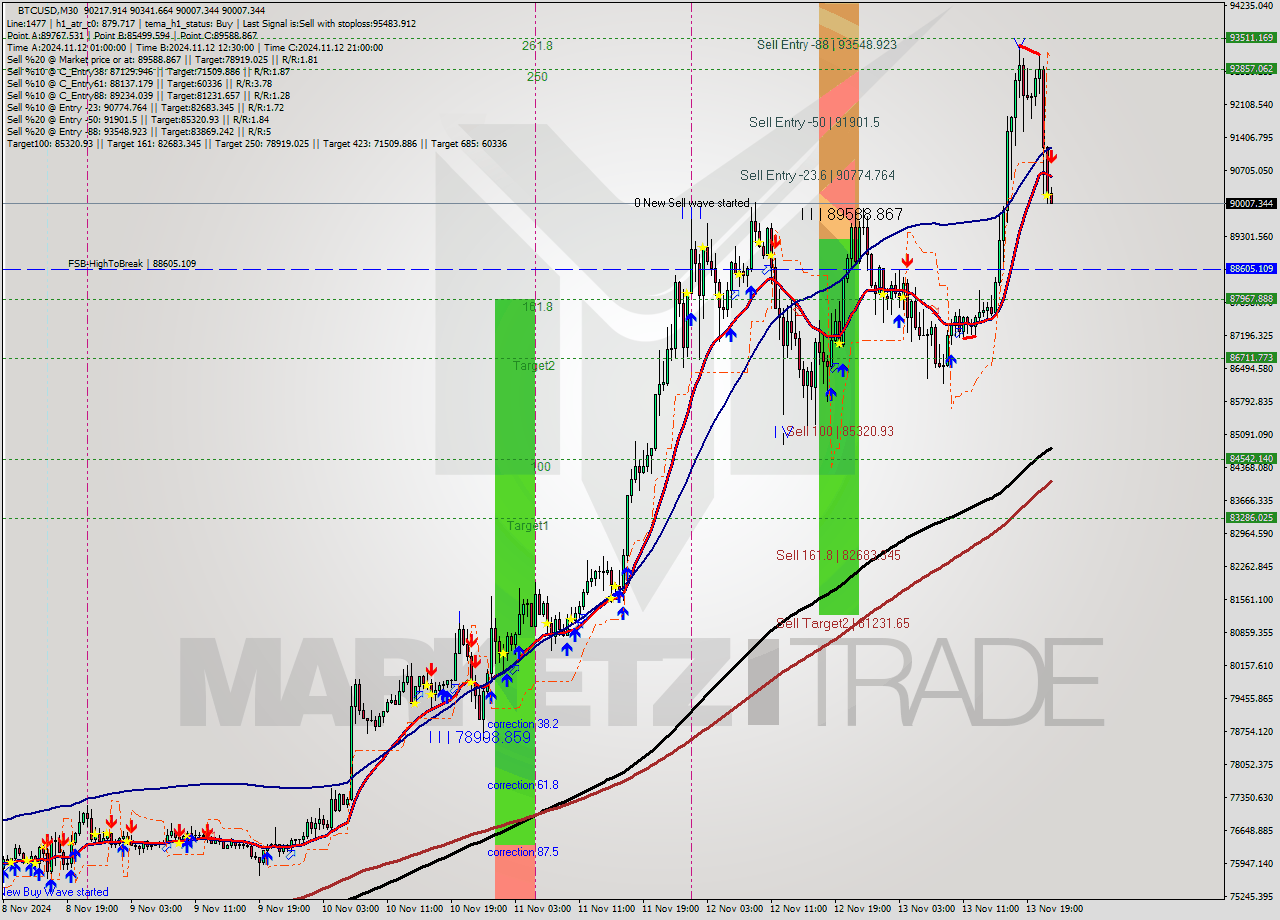Select the 'Sell Entry -50 | 91901.5' label
Screen dimensions: 1280x920
click(x=814, y=122)
